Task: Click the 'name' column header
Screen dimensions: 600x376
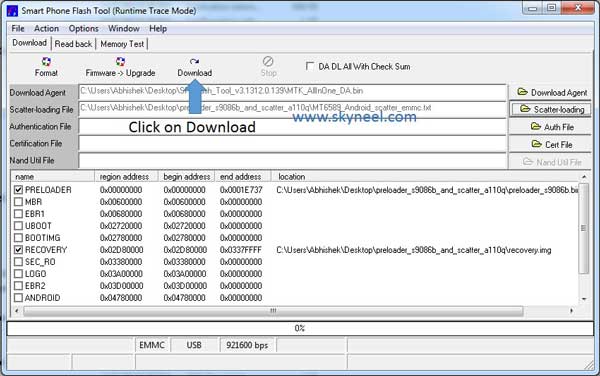Action: click(x=53, y=177)
